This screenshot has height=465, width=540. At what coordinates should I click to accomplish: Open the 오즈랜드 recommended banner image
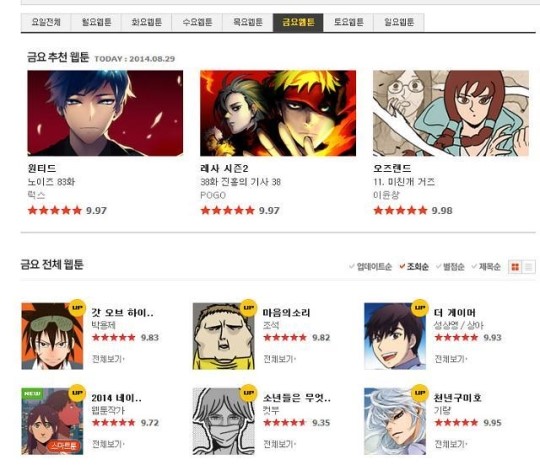point(451,113)
